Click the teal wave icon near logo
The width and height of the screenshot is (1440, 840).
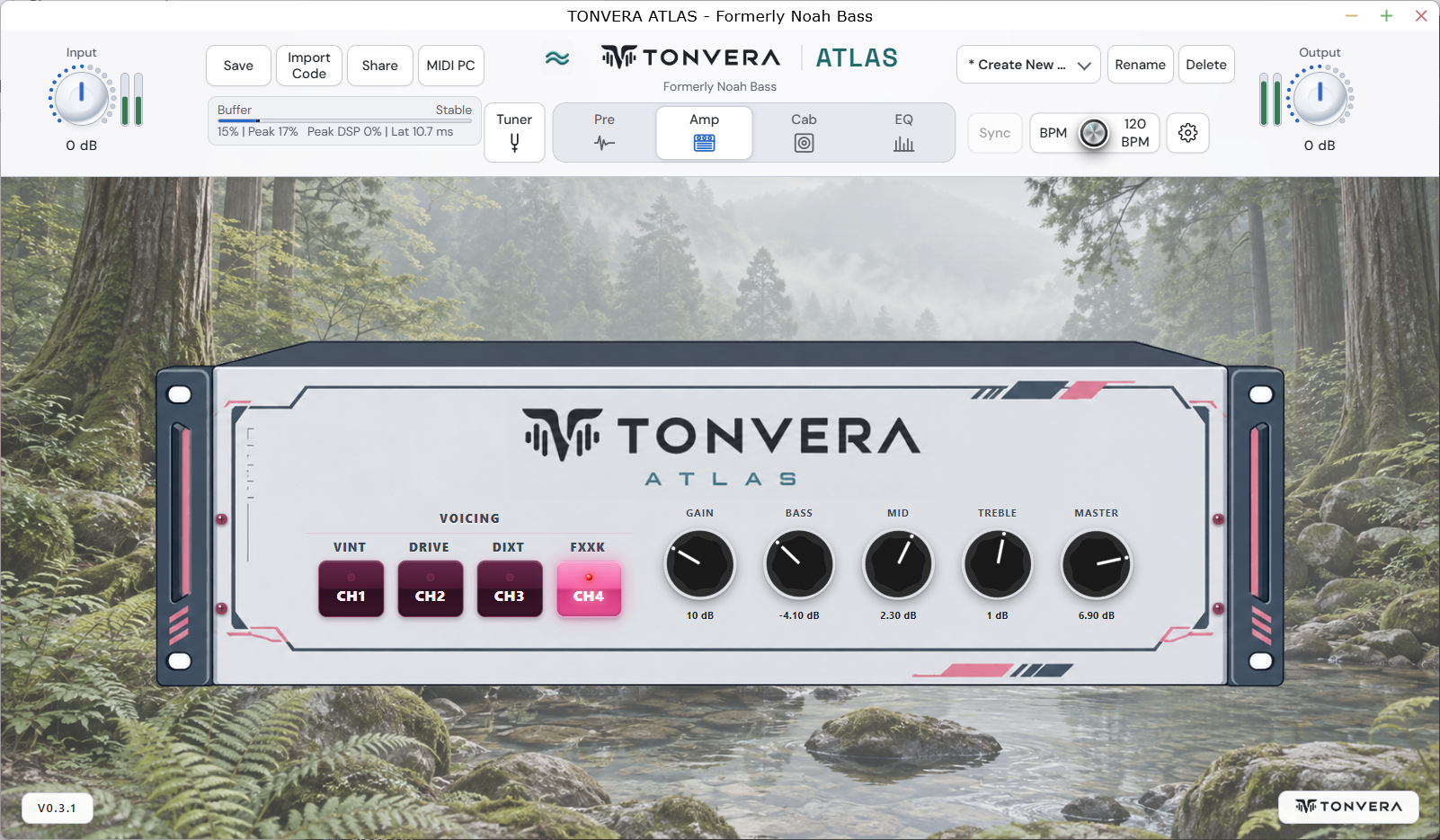(557, 58)
